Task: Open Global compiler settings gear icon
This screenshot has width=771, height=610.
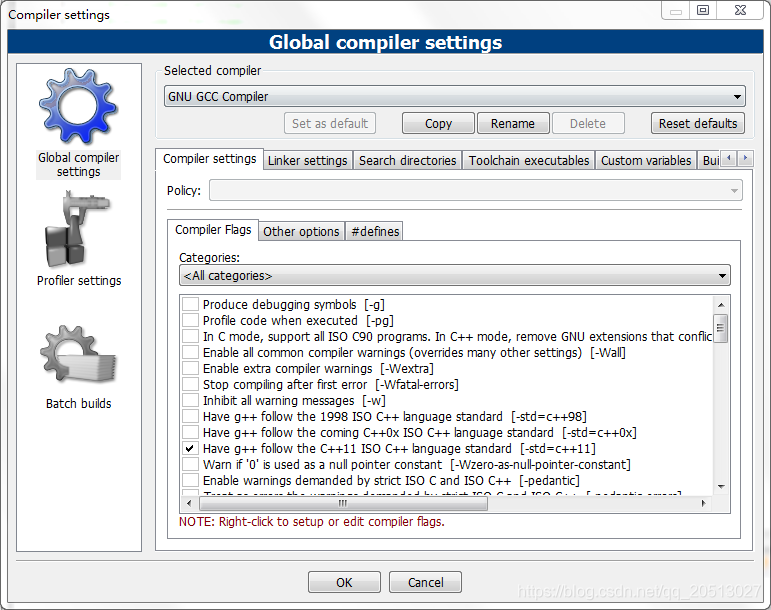Action: [x=78, y=107]
